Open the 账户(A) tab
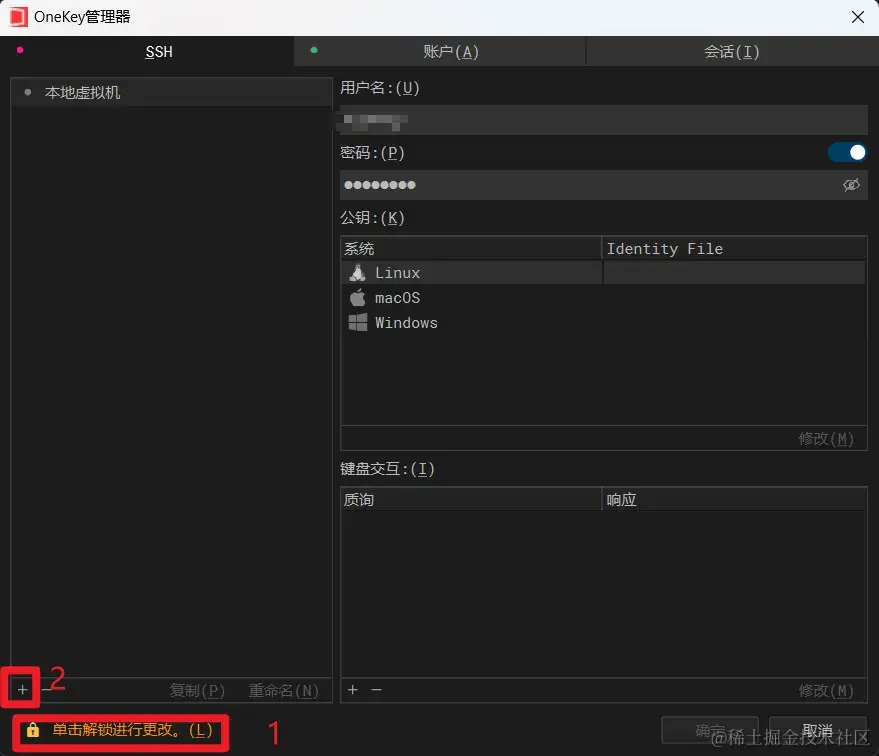Image resolution: width=879 pixels, height=756 pixels. (440, 52)
